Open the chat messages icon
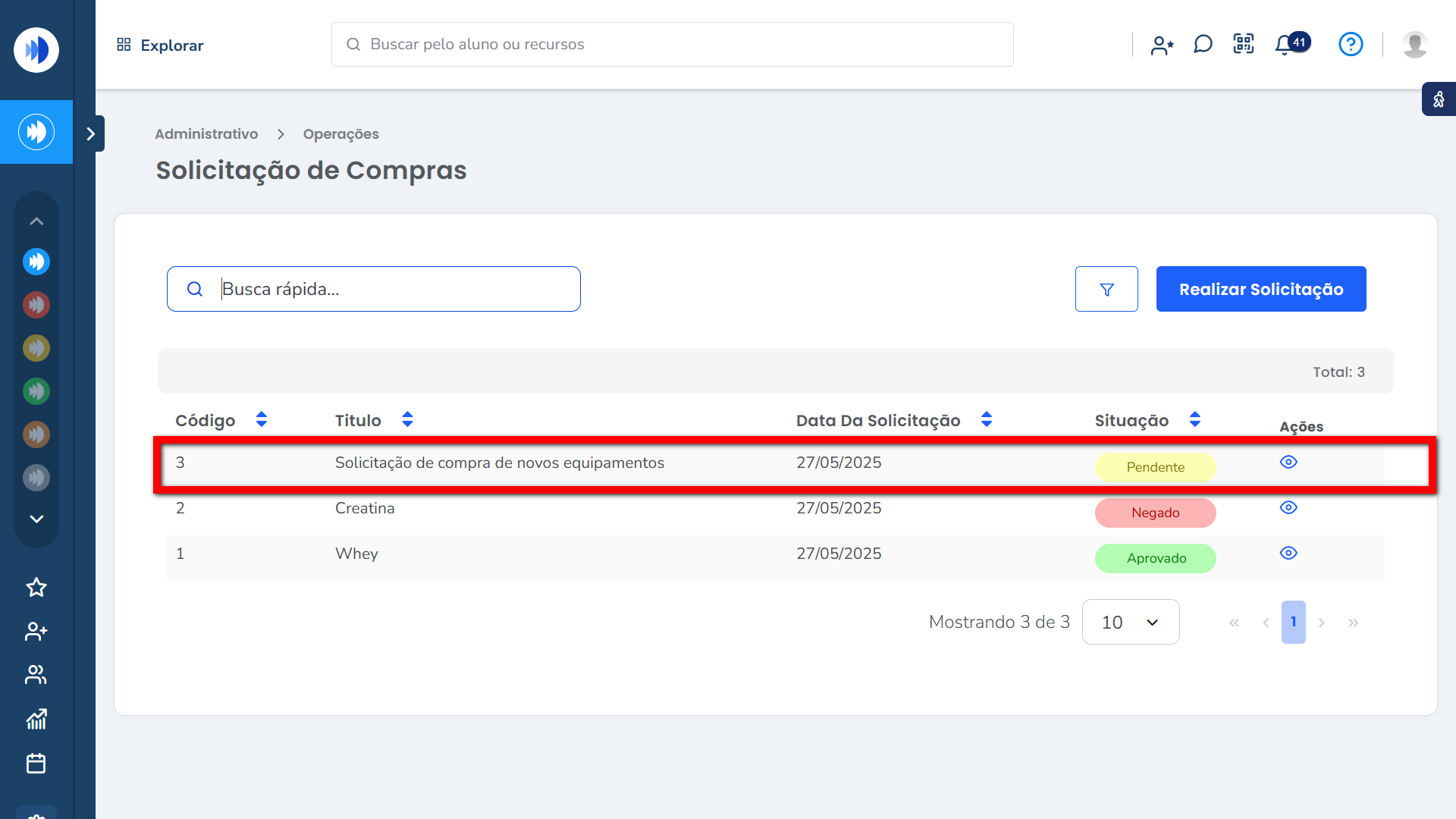 pos(1203,44)
